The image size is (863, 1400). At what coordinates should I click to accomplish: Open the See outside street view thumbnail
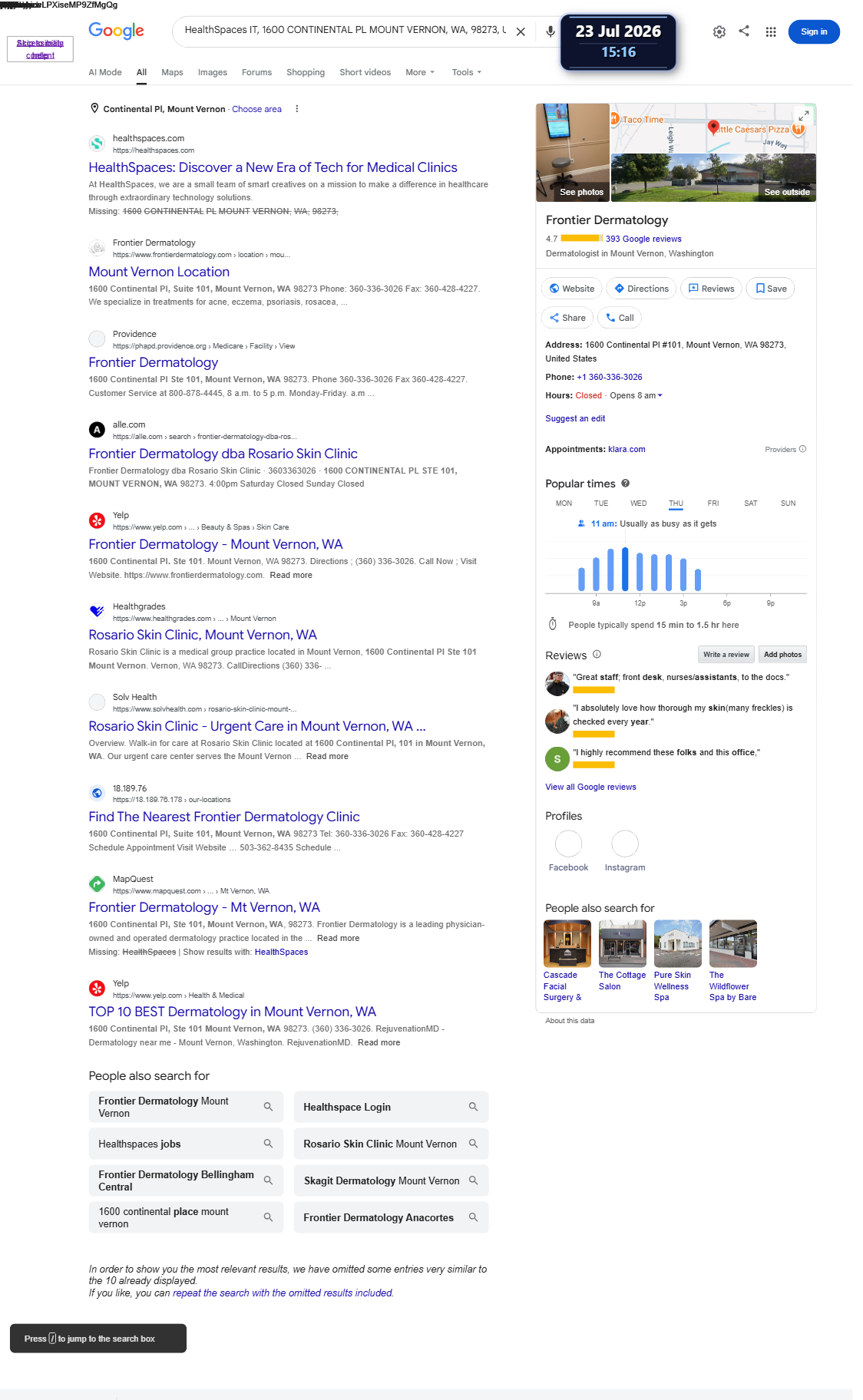pyautogui.click(x=713, y=177)
